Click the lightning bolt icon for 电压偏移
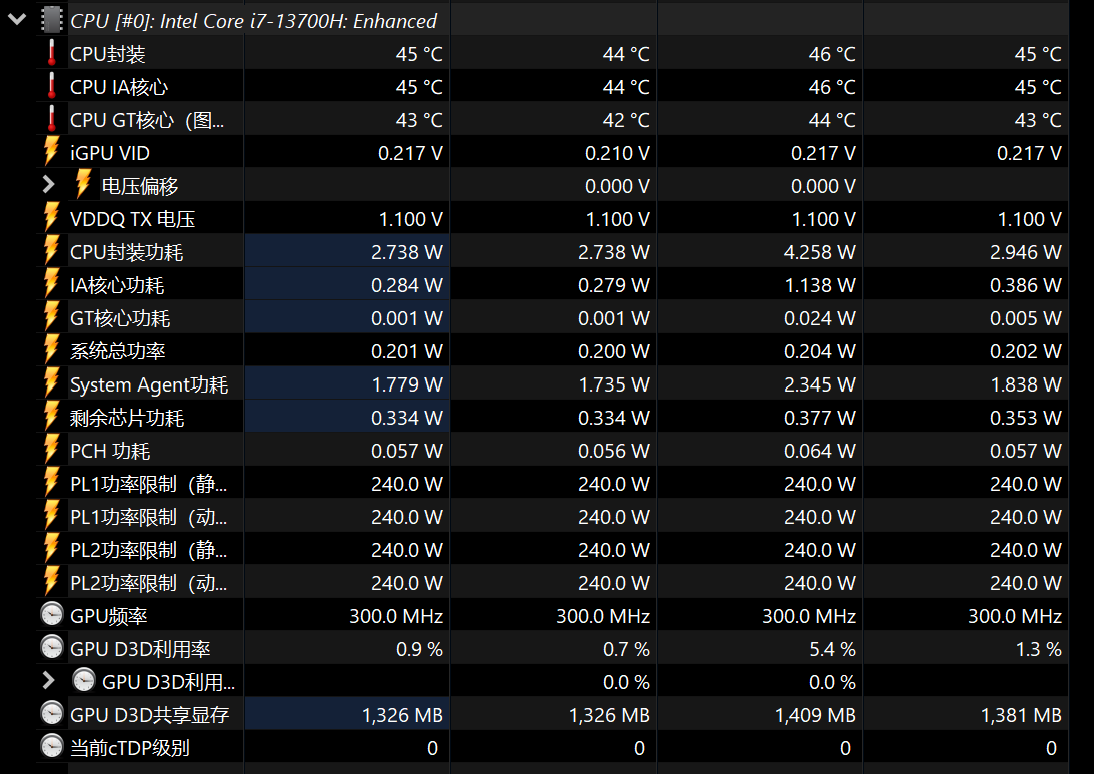This screenshot has height=774, width=1094. tap(84, 185)
